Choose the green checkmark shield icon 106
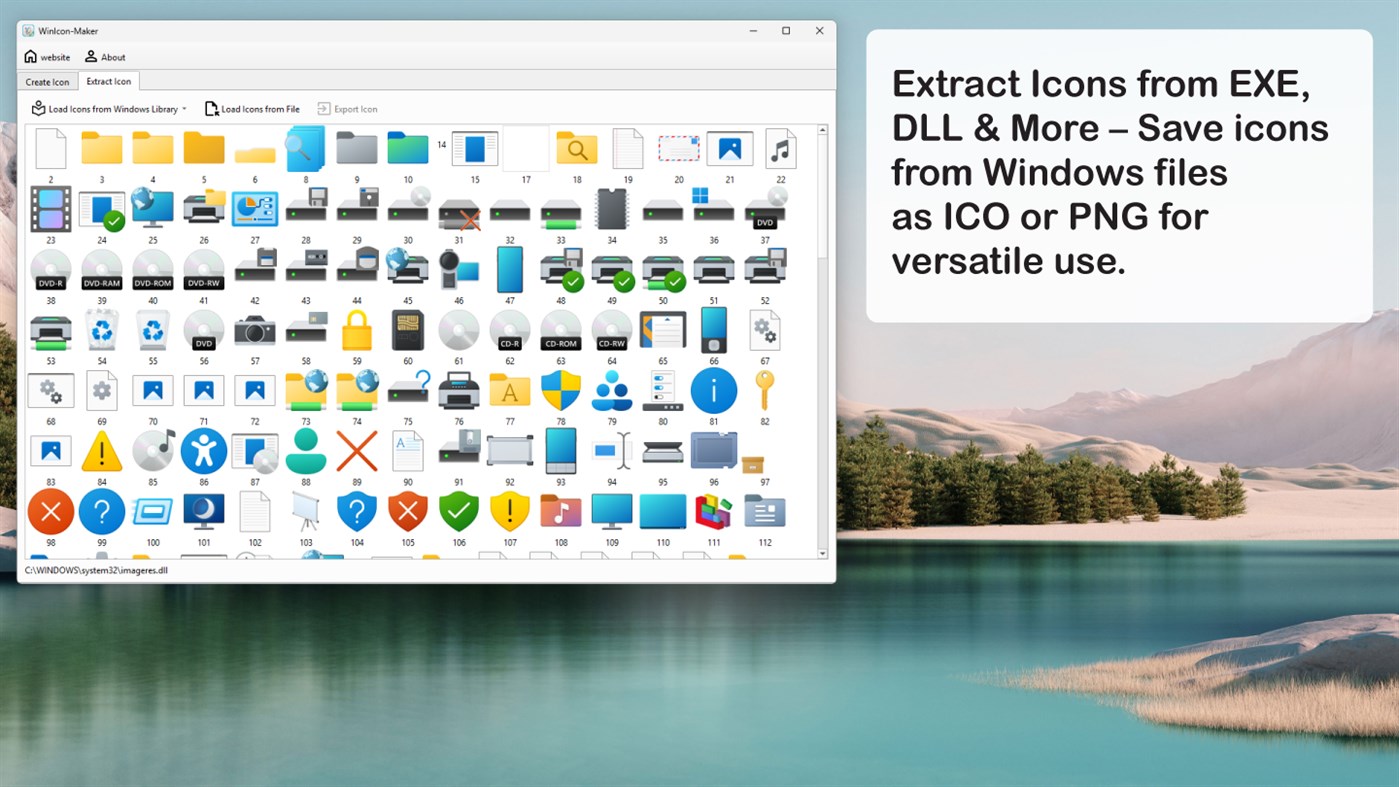1399x787 pixels. coord(459,511)
